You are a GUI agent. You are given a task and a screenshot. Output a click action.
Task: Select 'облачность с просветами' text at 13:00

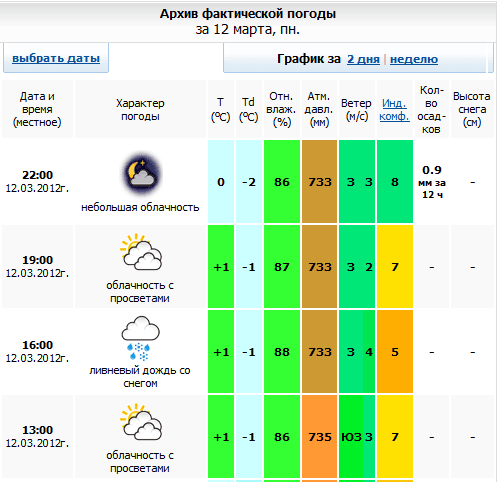point(140,462)
